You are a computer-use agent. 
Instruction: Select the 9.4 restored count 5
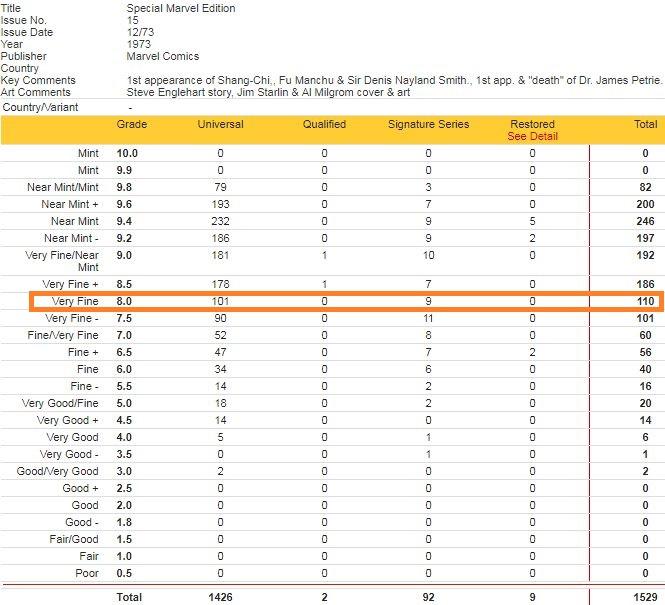tap(532, 221)
